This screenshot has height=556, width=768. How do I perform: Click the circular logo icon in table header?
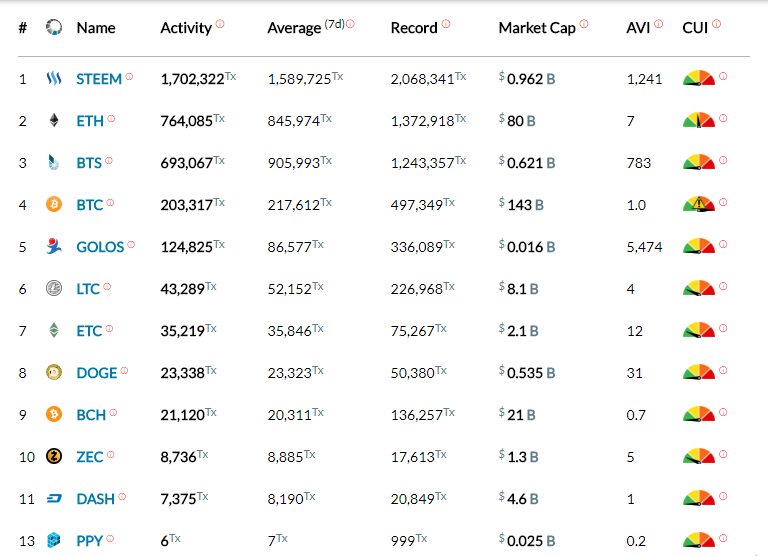point(54,27)
